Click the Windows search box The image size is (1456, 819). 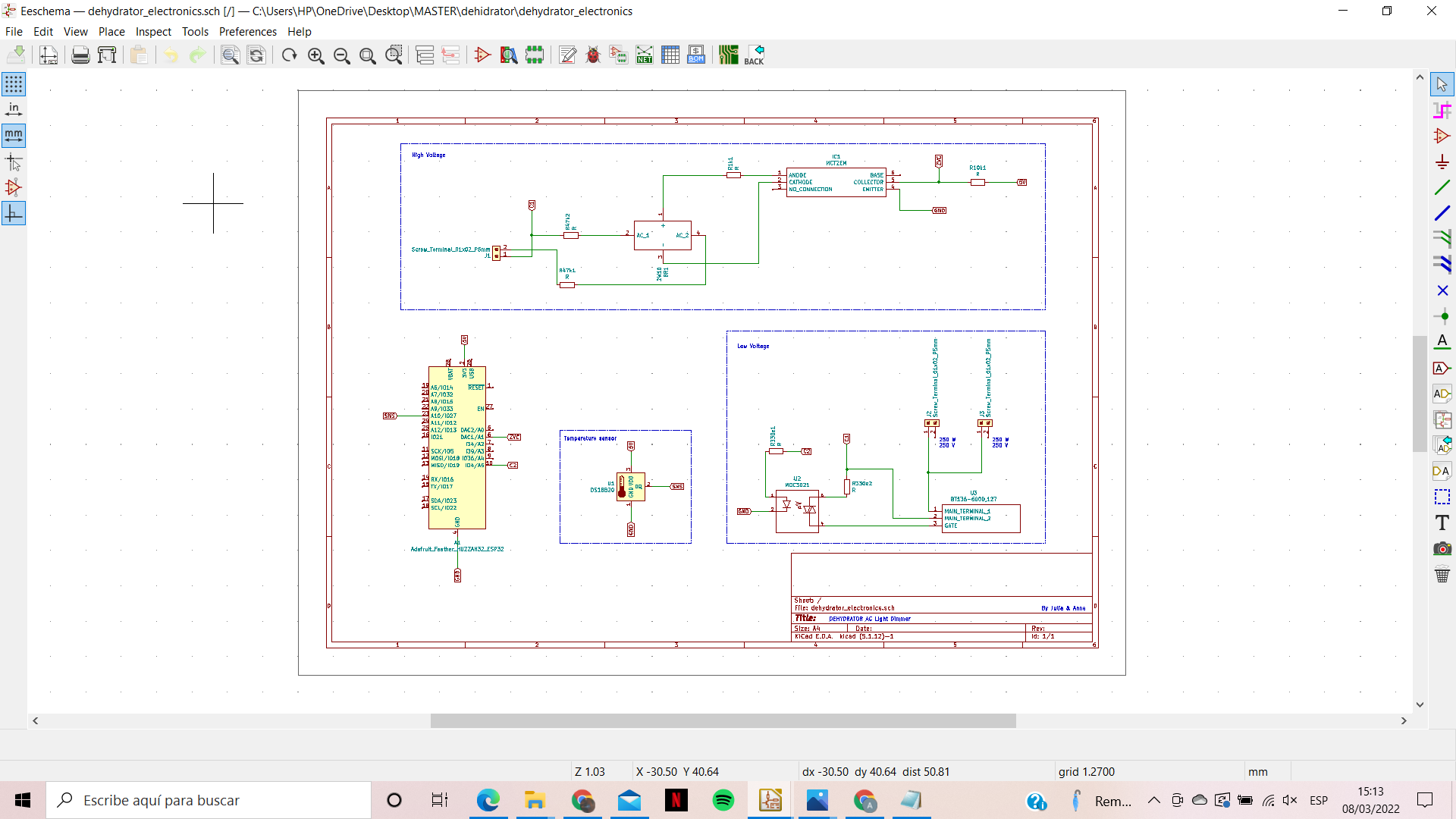(209, 800)
